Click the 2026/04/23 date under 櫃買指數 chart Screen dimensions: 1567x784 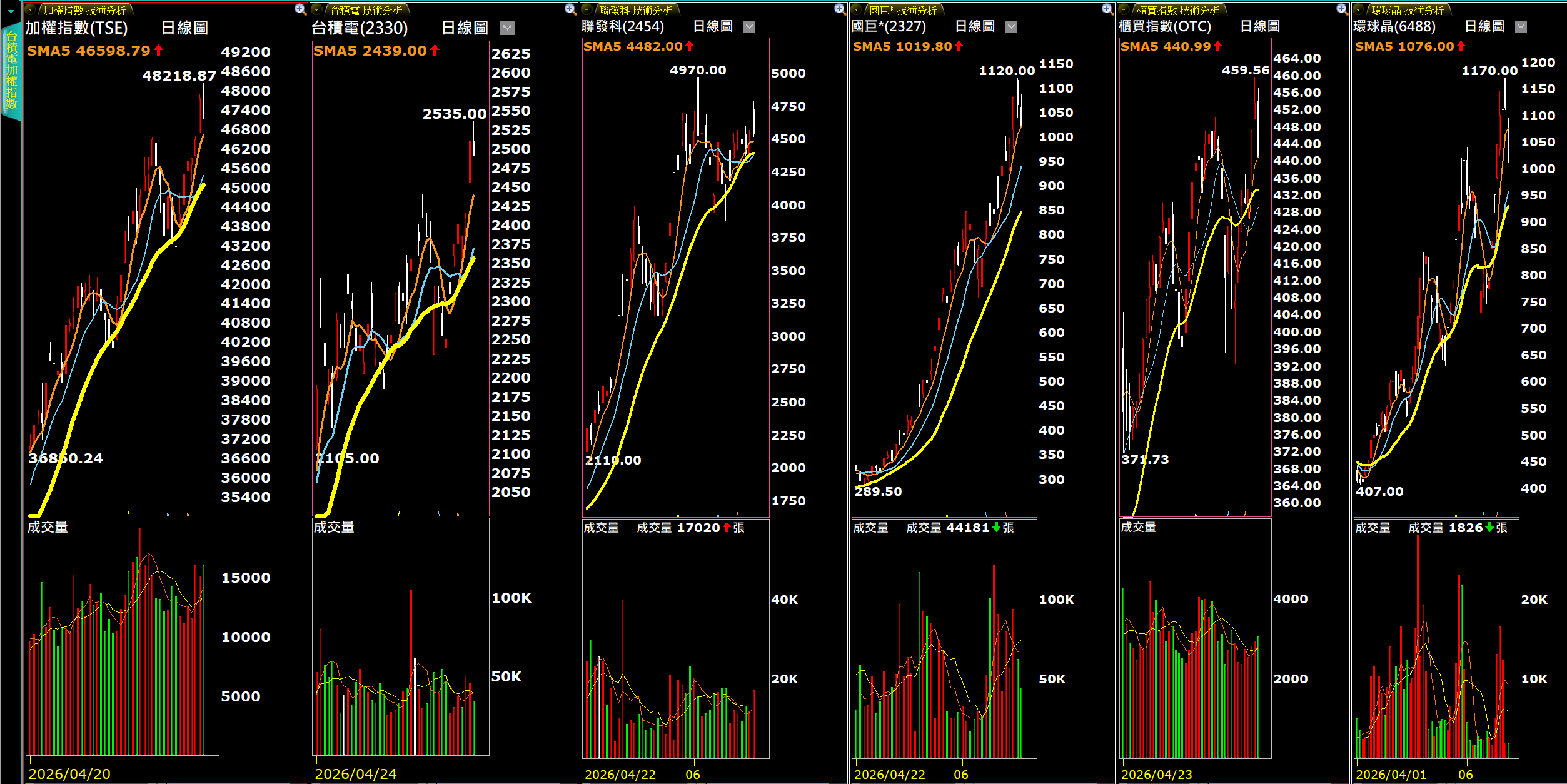[1157, 775]
